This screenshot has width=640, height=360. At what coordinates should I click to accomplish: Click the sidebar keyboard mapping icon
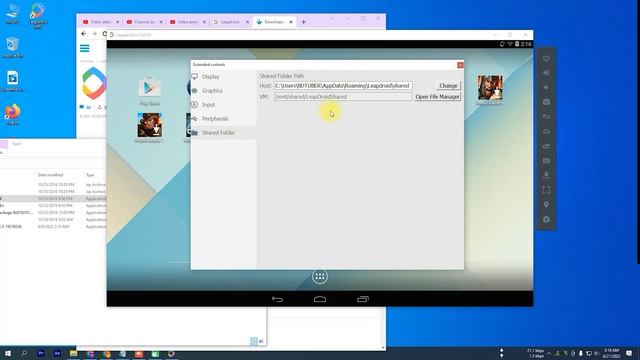click(546, 161)
